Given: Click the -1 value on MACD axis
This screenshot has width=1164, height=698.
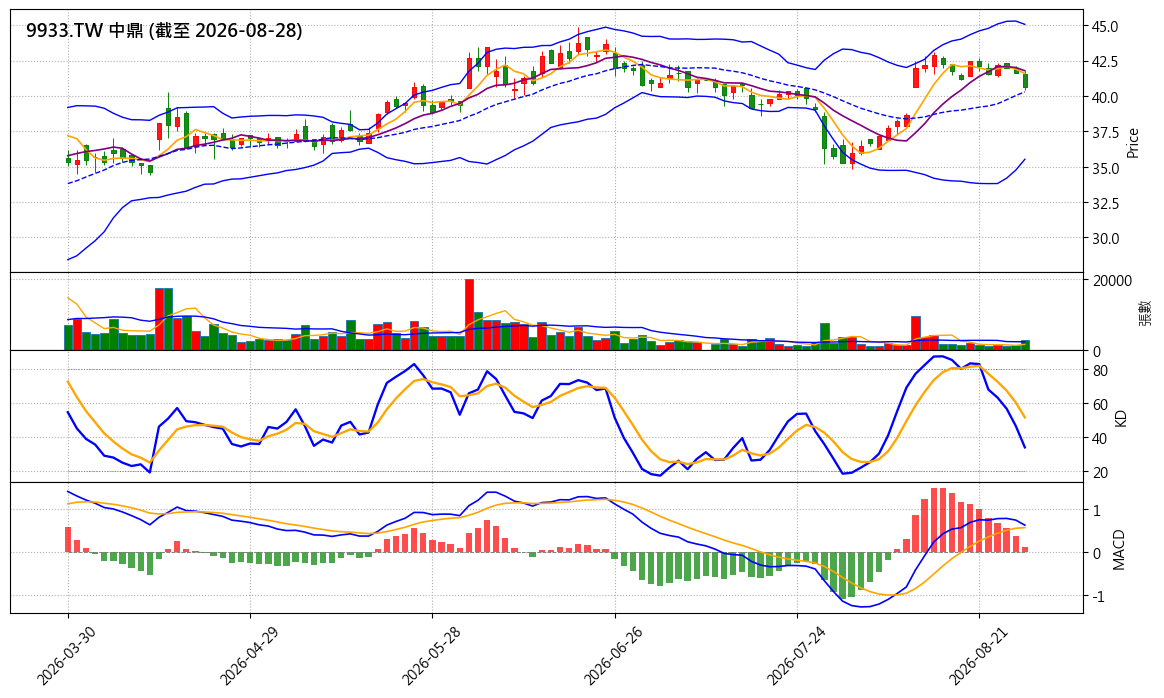Looking at the screenshot, I should tap(1098, 597).
